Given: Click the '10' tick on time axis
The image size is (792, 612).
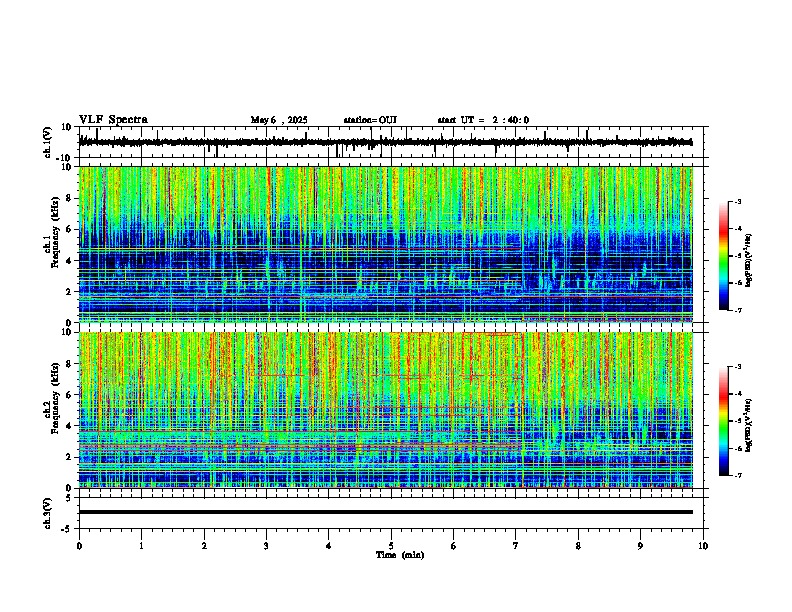Looking at the screenshot, I should pyautogui.click(x=703, y=545).
